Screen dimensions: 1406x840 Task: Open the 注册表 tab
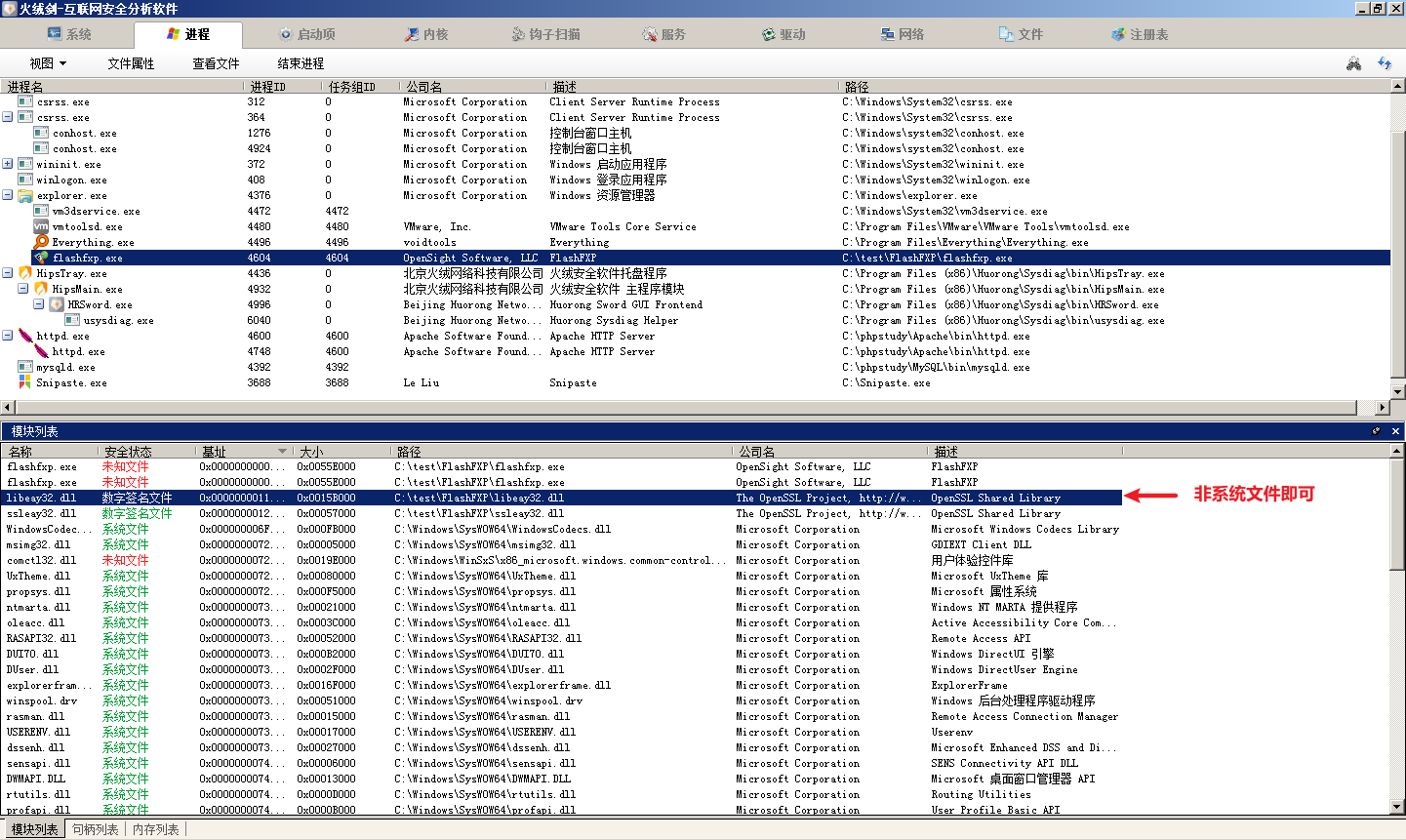pos(1140,34)
